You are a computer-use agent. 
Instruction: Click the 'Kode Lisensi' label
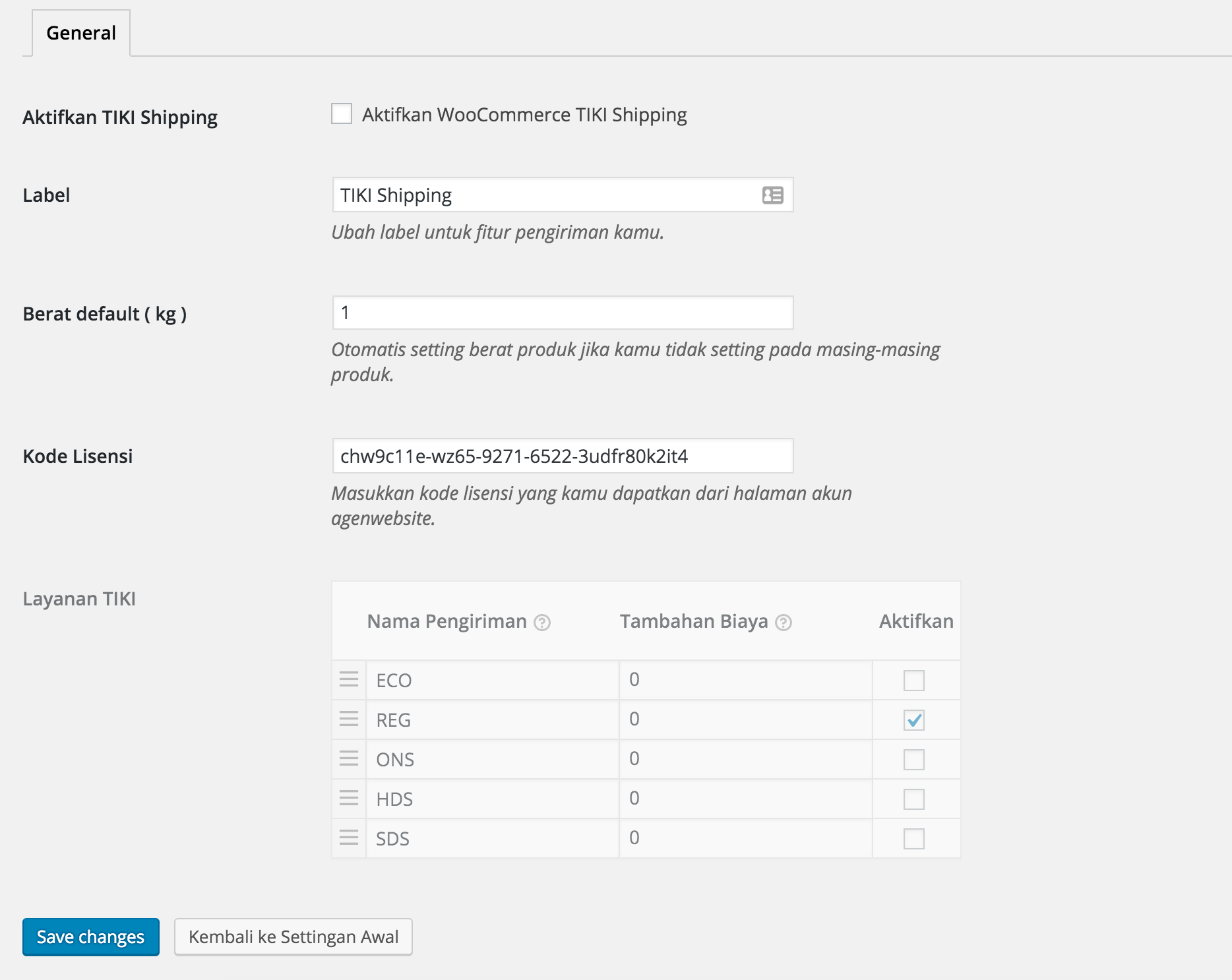pos(78,456)
